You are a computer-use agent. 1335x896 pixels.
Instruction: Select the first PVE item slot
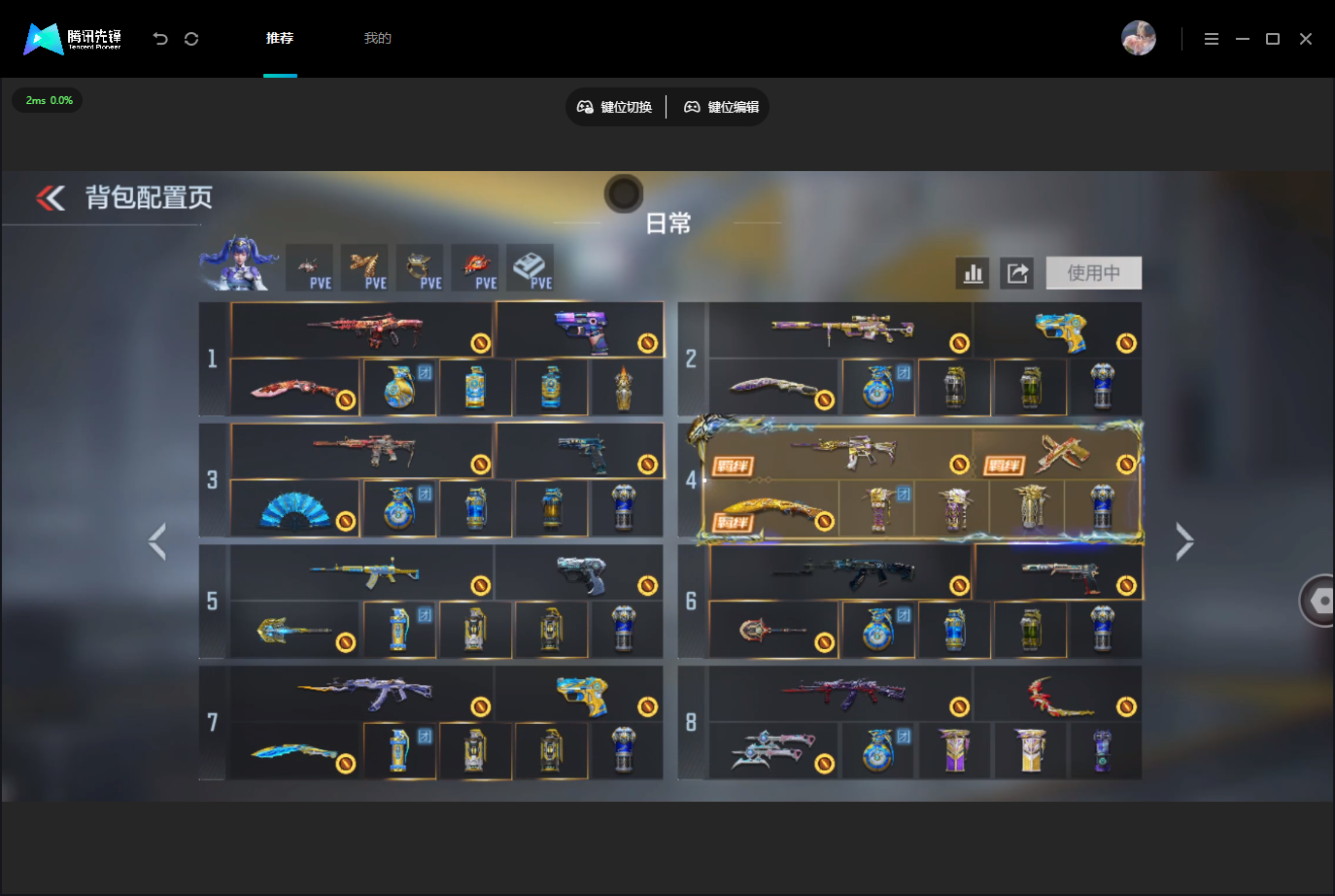coord(310,267)
